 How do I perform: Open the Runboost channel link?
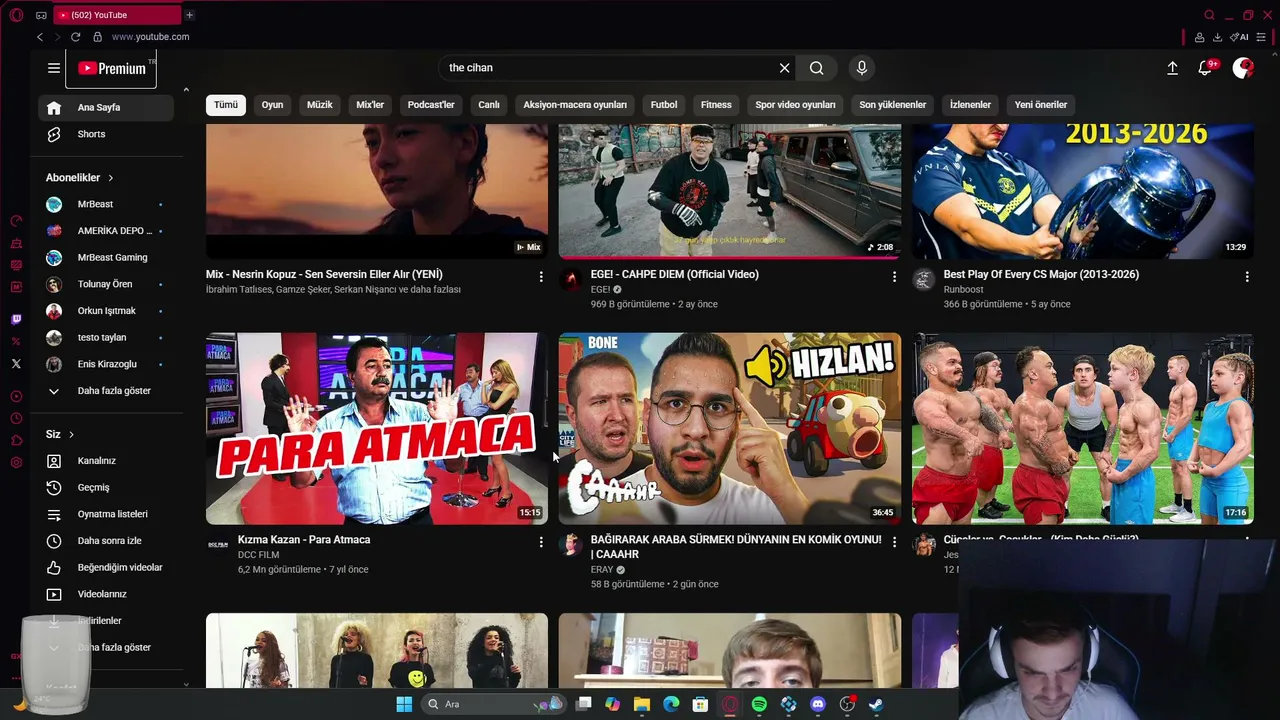[963, 290]
